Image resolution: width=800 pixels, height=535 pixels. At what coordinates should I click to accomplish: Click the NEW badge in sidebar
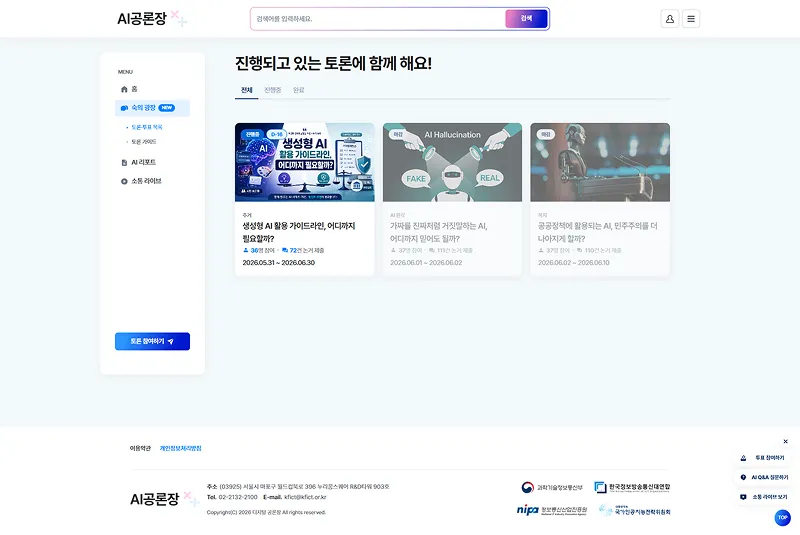(x=167, y=108)
